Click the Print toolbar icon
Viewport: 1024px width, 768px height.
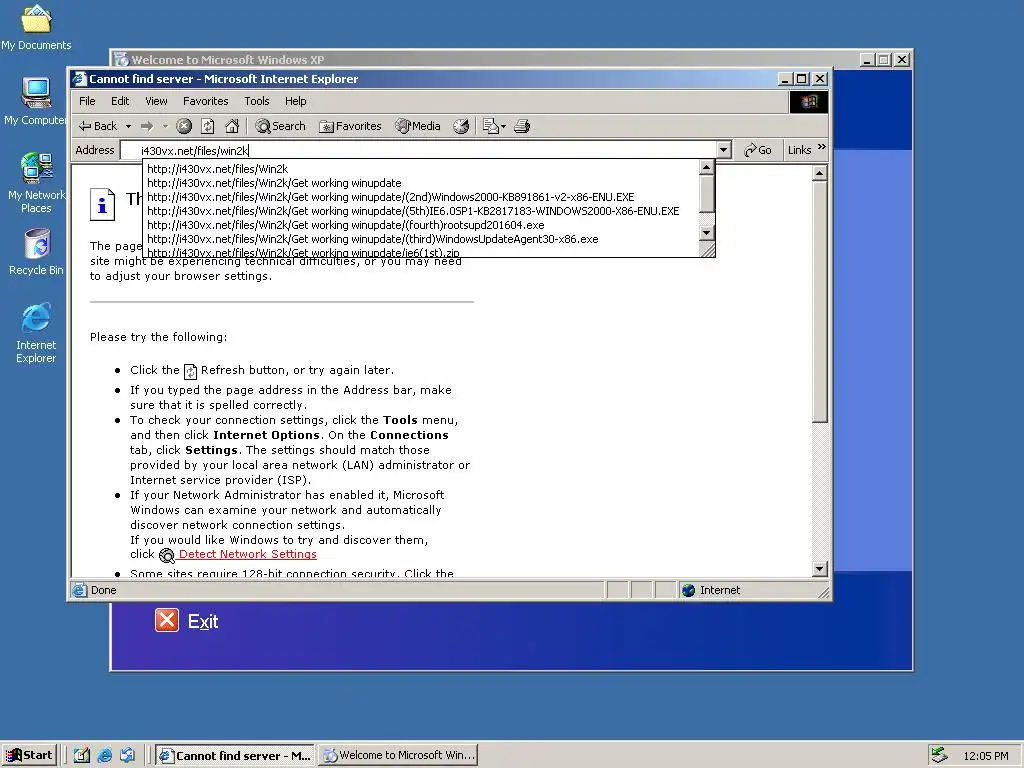522,126
